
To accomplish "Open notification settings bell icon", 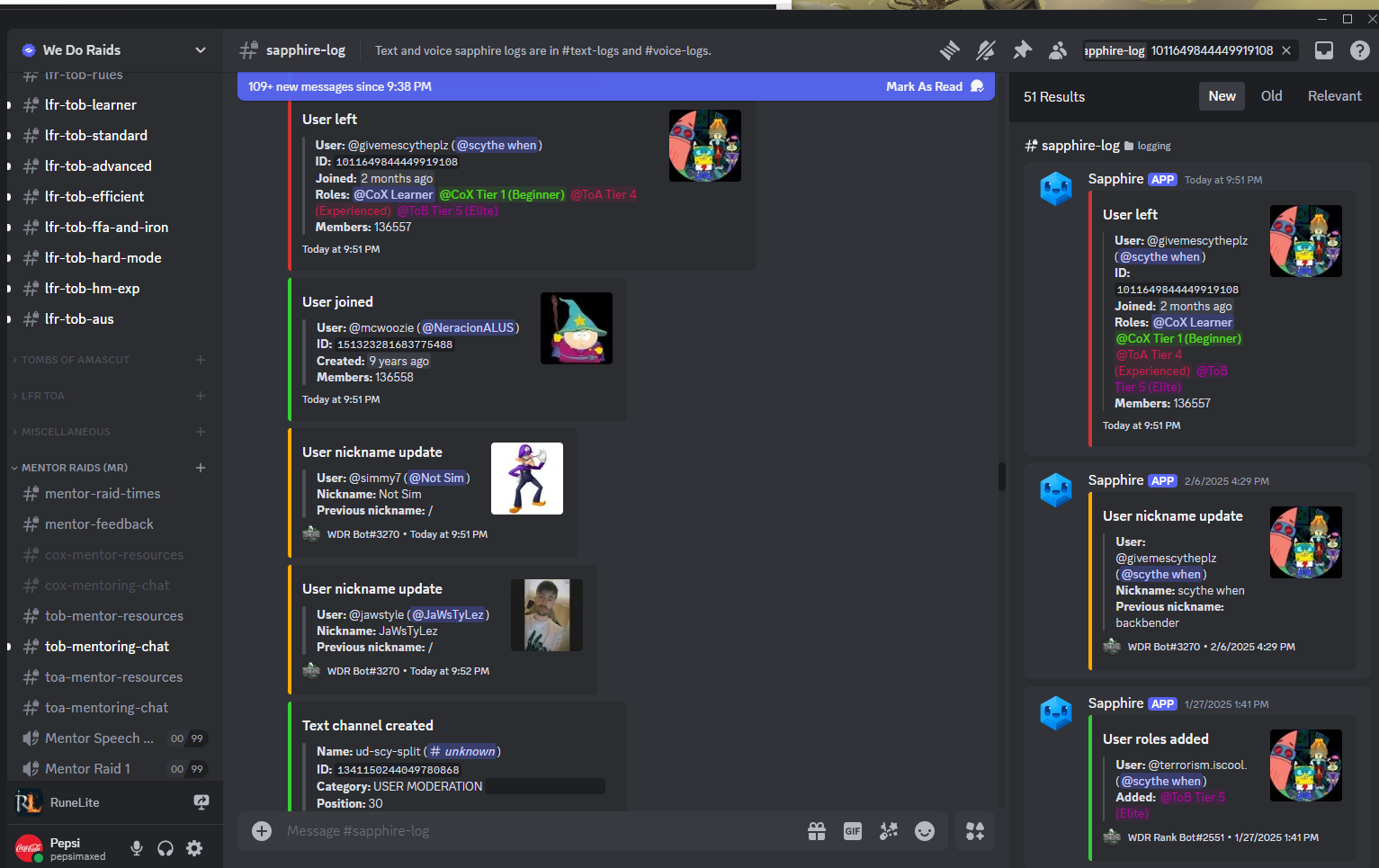I will (x=986, y=50).
